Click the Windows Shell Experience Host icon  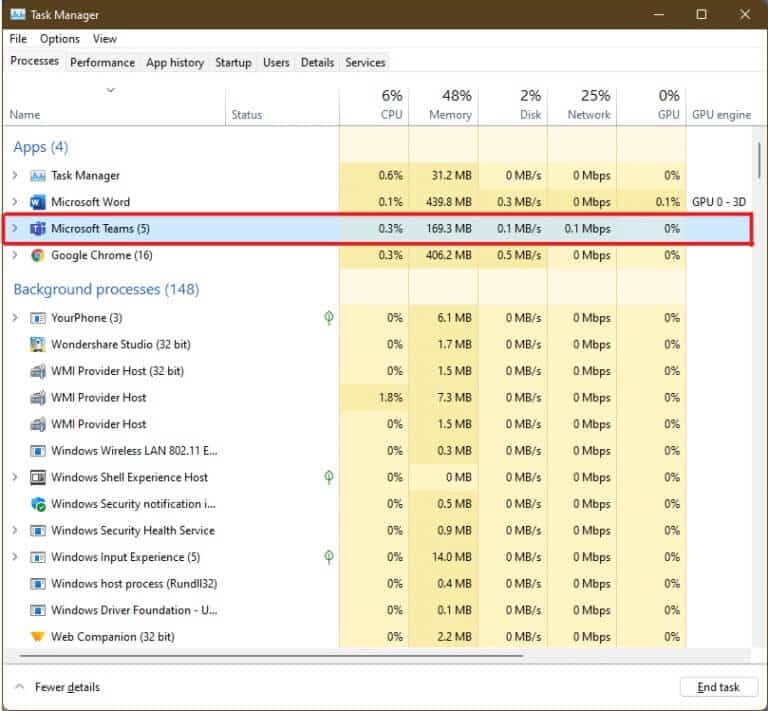click(x=38, y=477)
